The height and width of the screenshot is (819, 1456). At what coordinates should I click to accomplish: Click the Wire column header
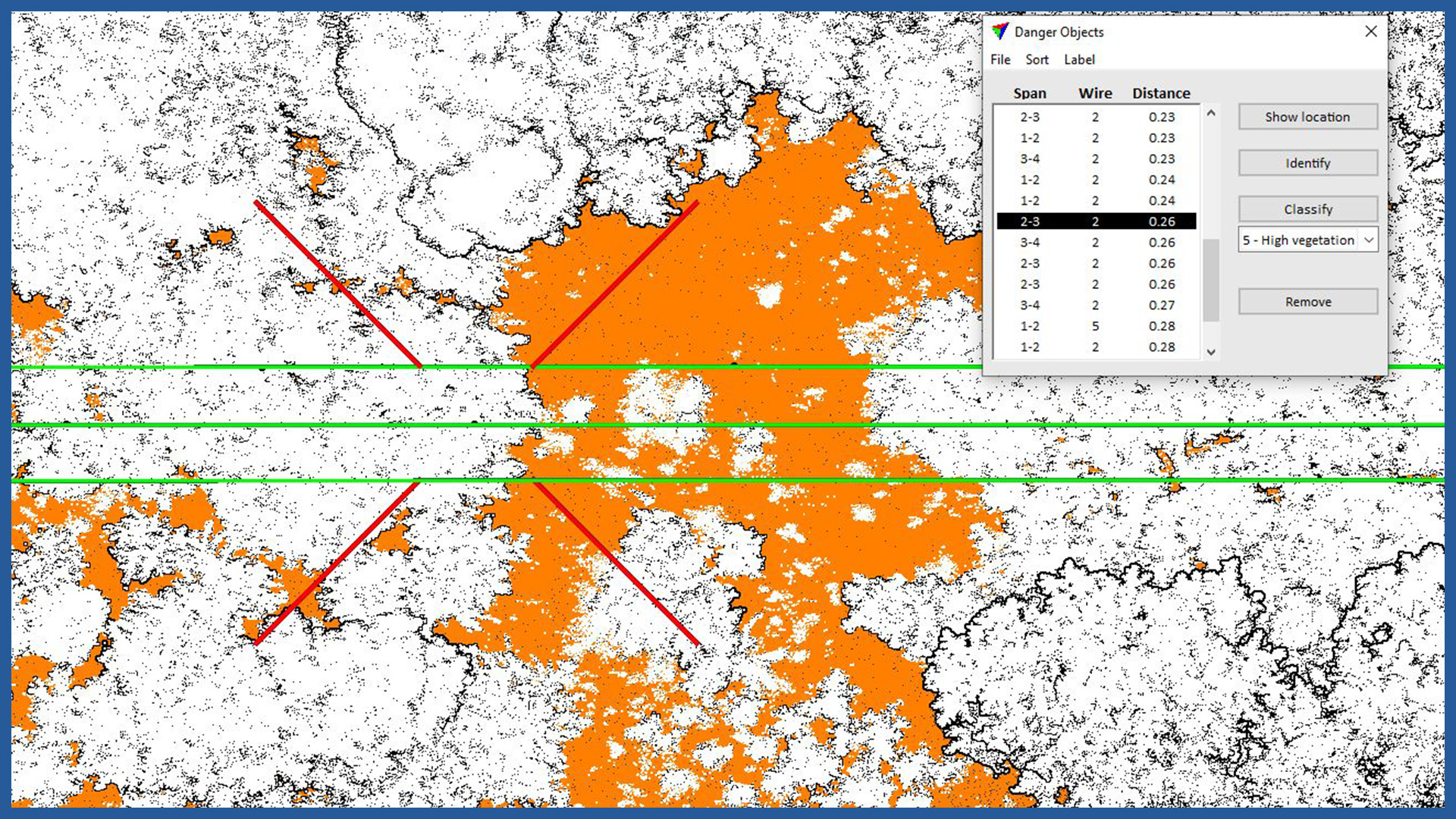pos(1095,93)
